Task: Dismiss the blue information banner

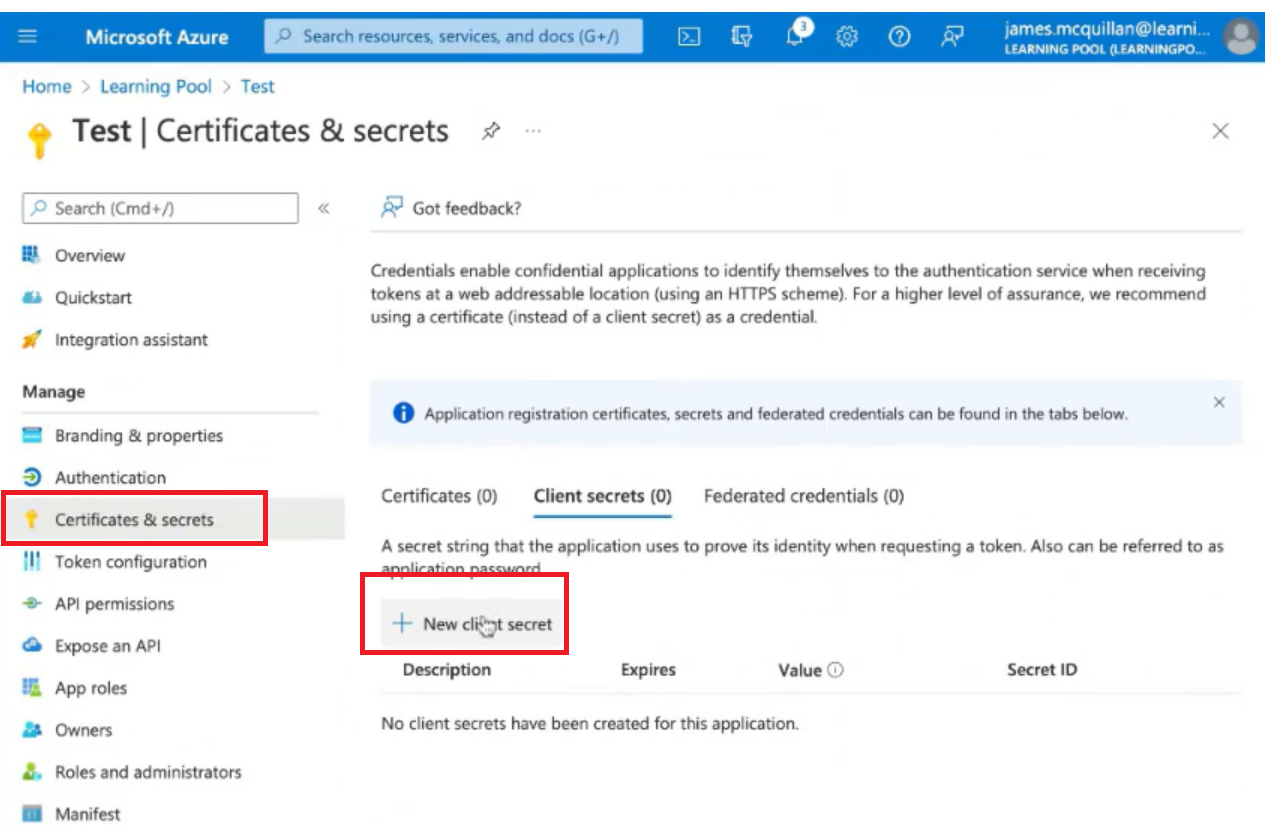Action: tap(1218, 402)
